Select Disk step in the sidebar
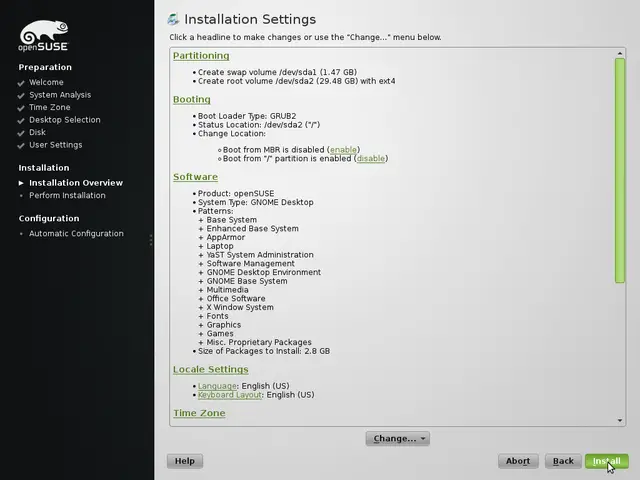This screenshot has height=480, width=640. 37,132
